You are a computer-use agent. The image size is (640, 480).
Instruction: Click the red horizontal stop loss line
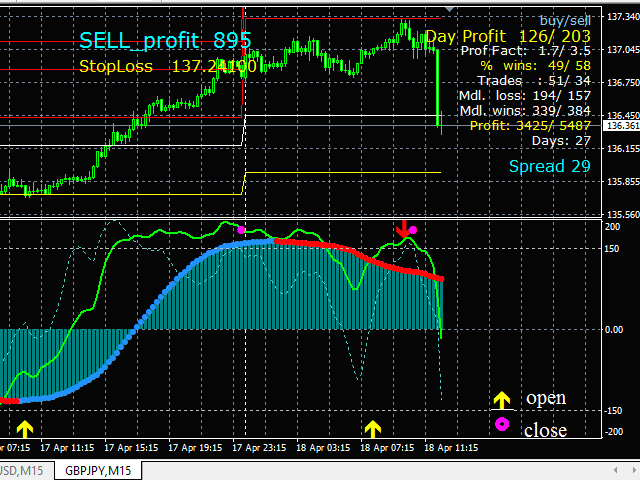340,19
